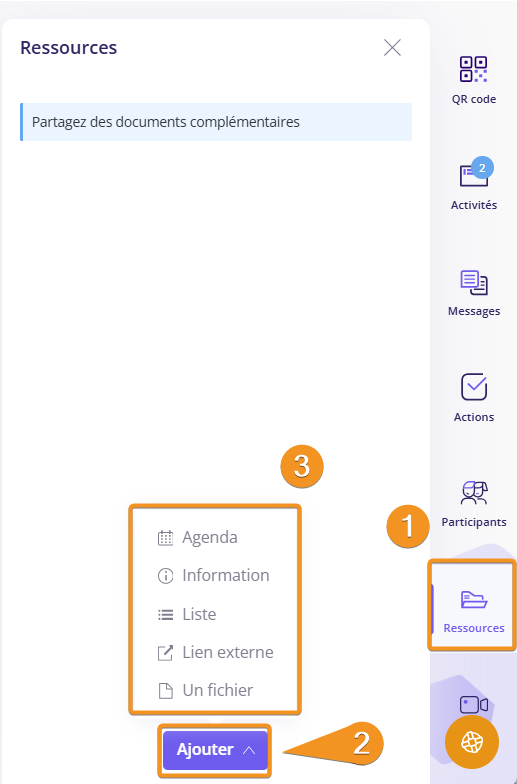This screenshot has width=517, height=784.
Task: Click the orange globe button
Action: tap(472, 742)
